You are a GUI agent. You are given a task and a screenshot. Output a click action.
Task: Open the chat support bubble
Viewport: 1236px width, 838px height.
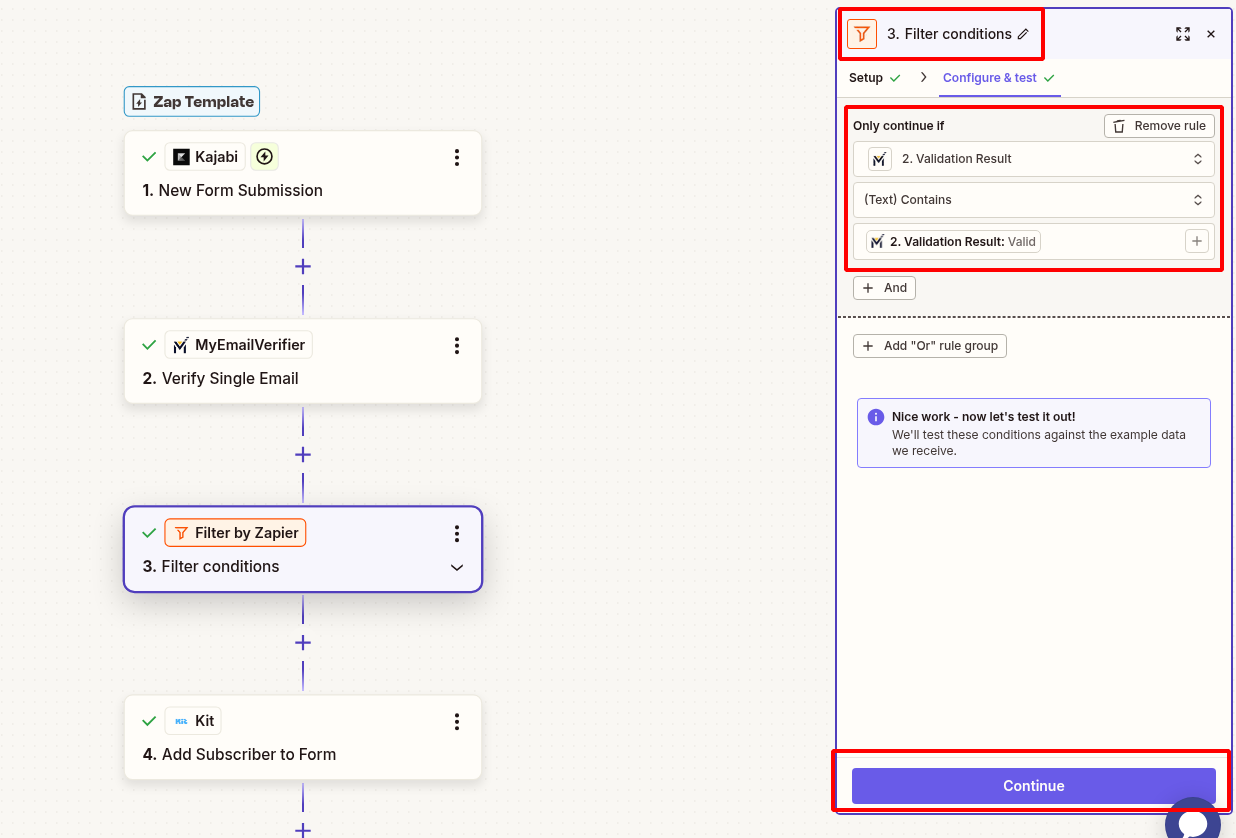click(1192, 823)
